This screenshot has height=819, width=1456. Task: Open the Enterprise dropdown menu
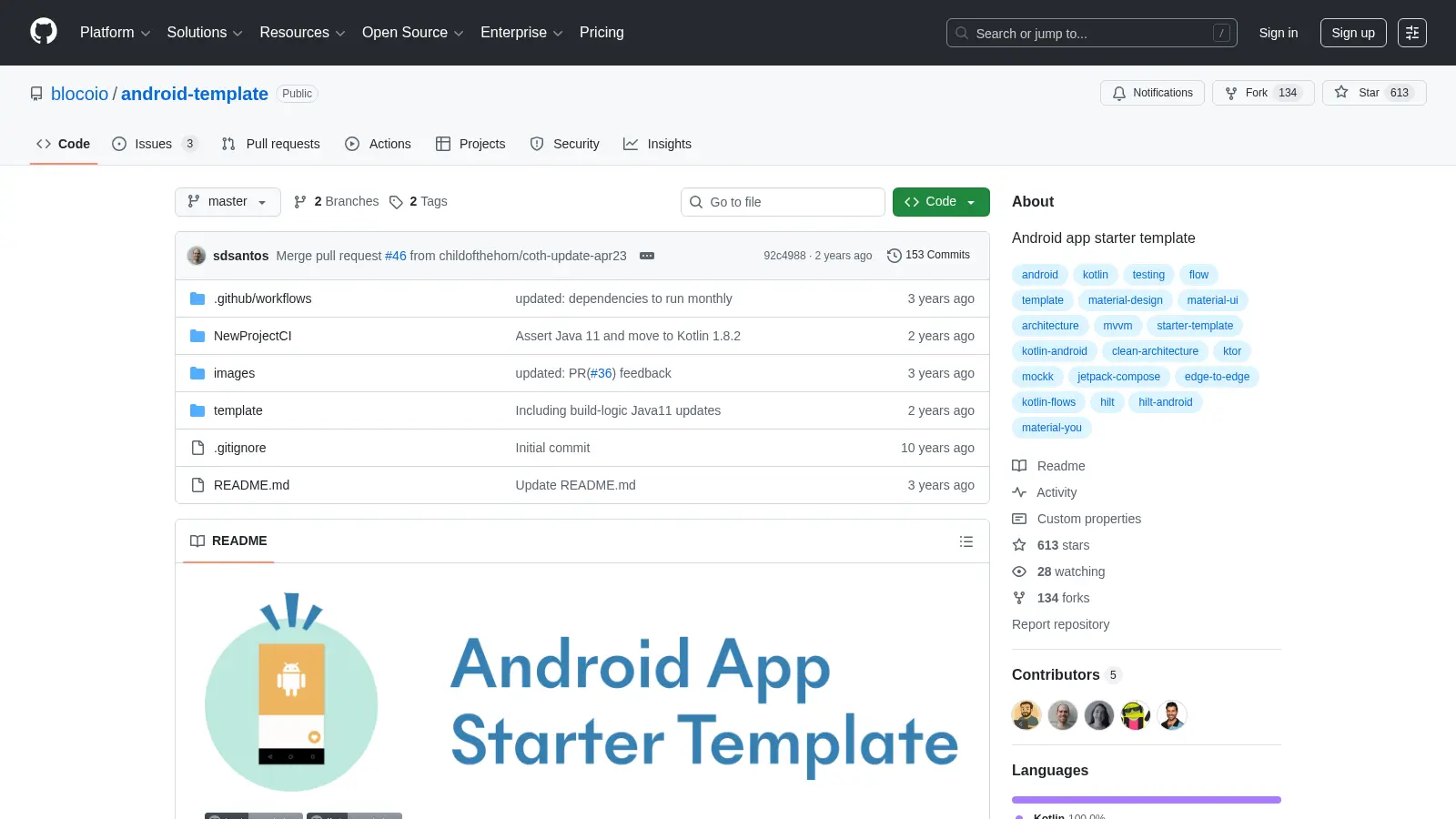521,33
